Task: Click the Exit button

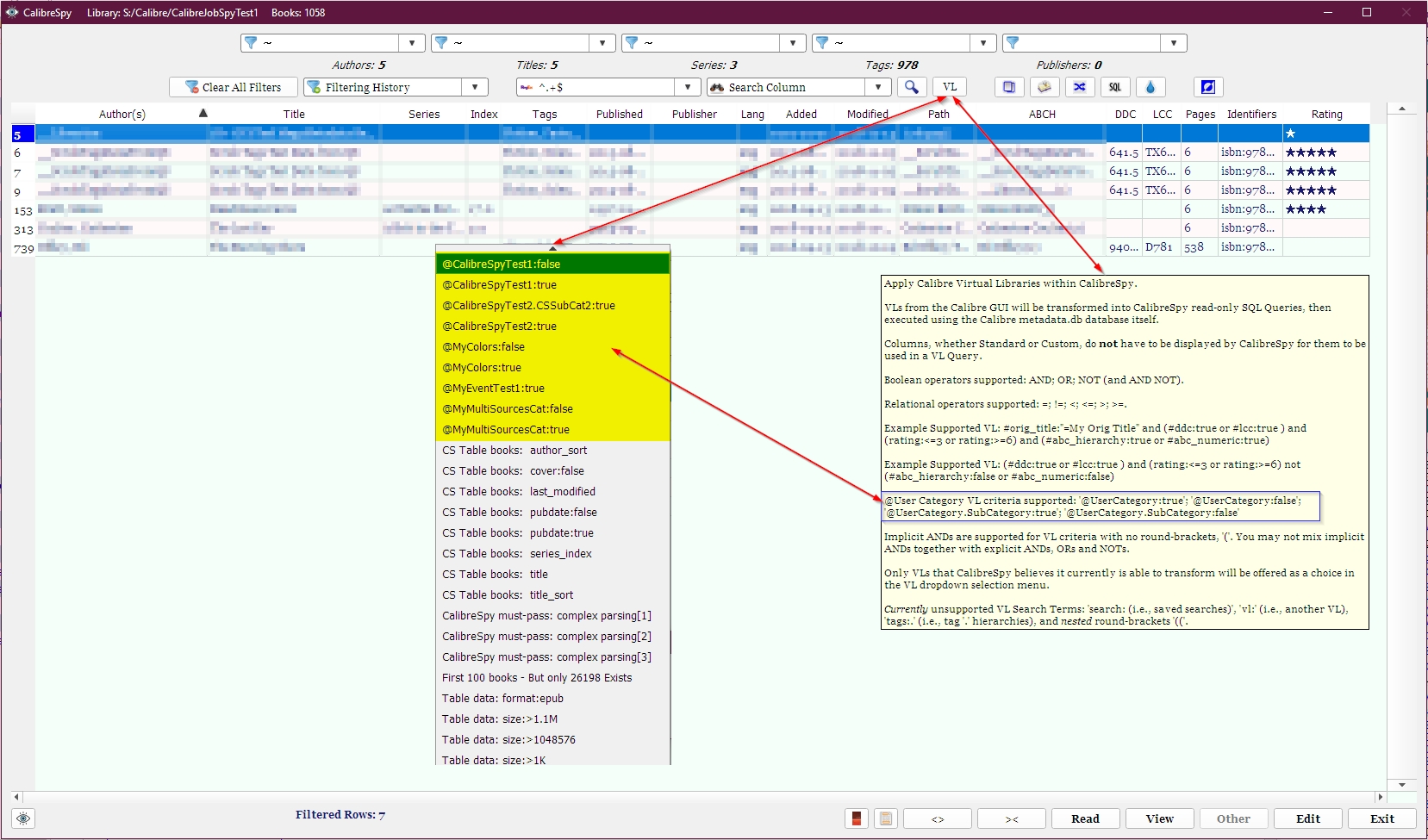Action: 1382,818
